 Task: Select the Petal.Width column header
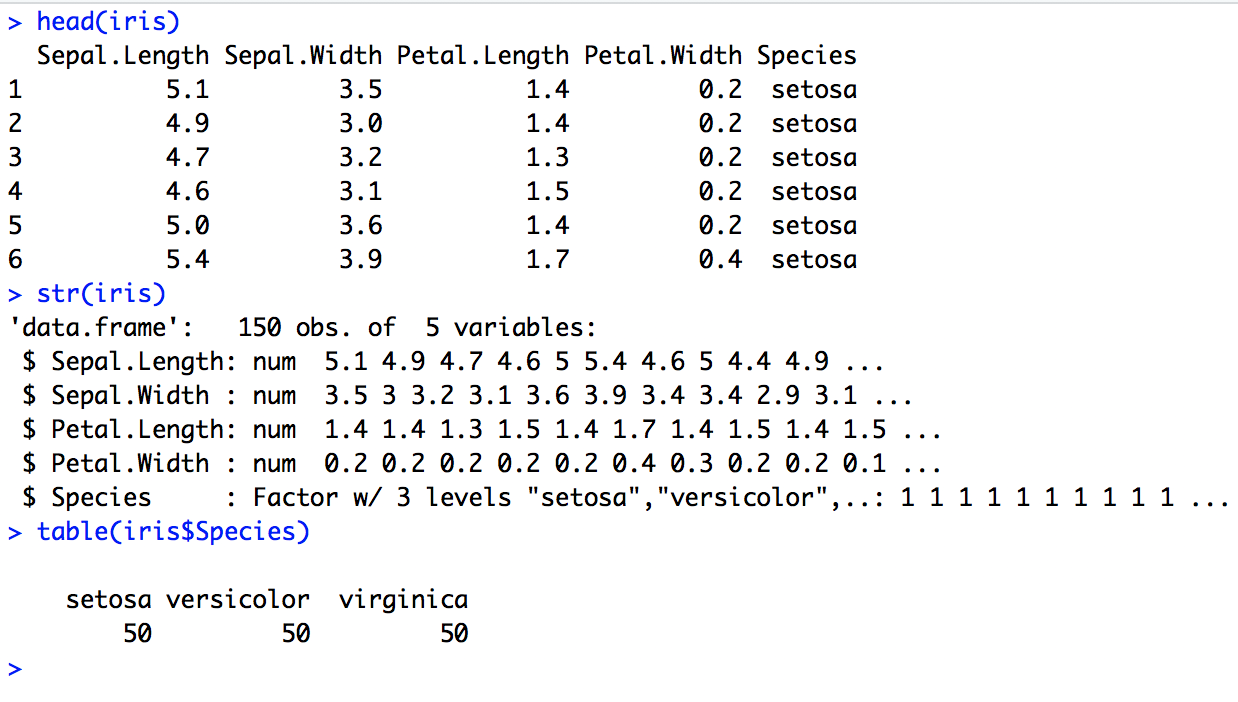pos(662,55)
